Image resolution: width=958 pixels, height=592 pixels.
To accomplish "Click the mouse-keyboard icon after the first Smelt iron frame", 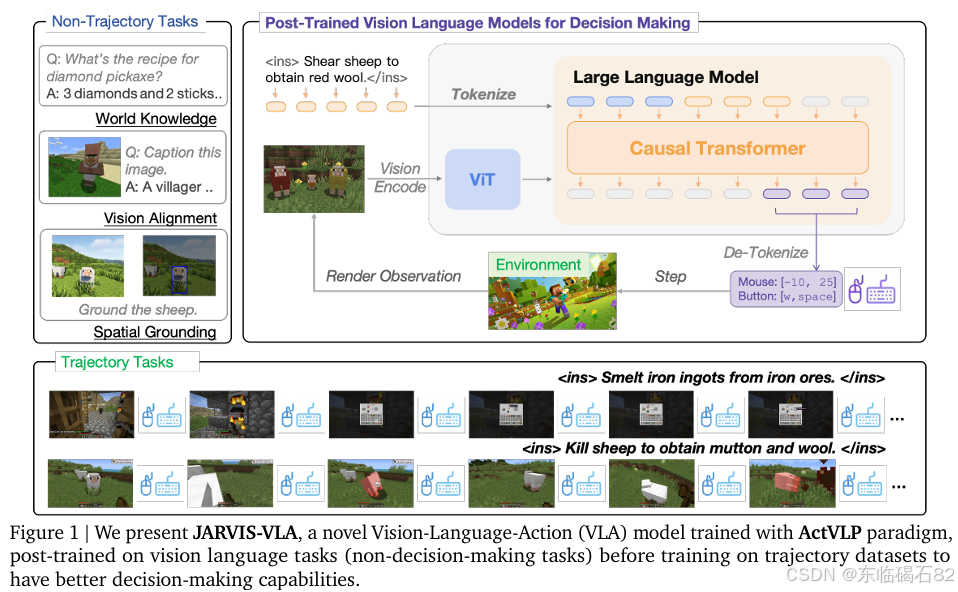I will coord(162,417).
